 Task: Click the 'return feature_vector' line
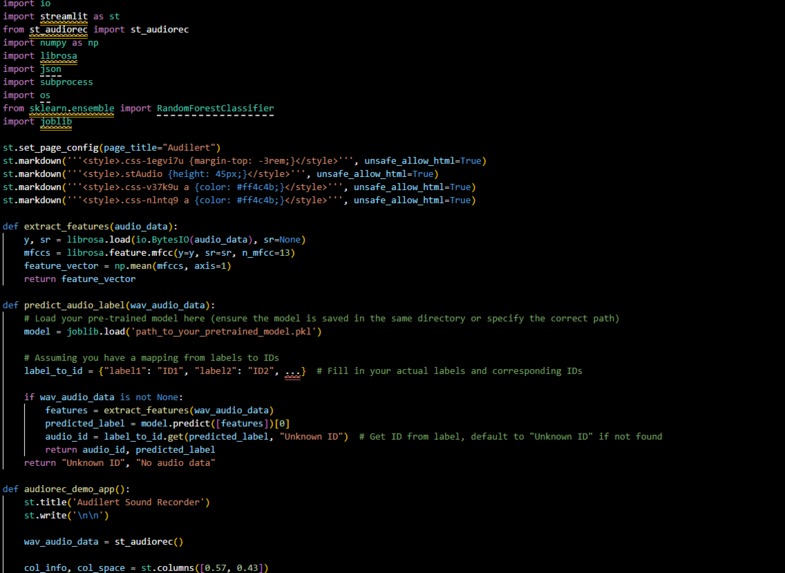pos(80,279)
